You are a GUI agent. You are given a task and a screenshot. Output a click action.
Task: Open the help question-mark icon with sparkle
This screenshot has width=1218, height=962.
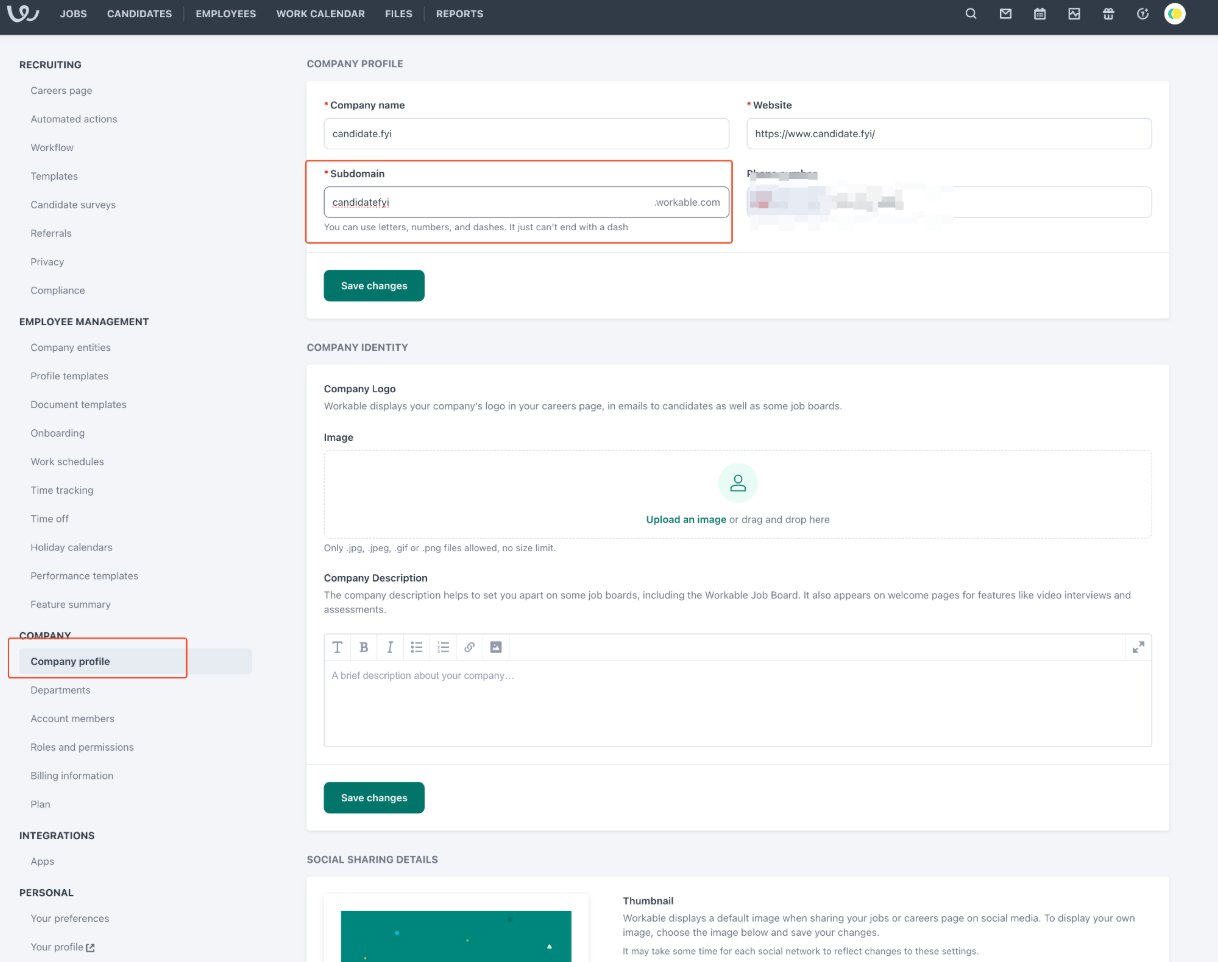[1143, 14]
